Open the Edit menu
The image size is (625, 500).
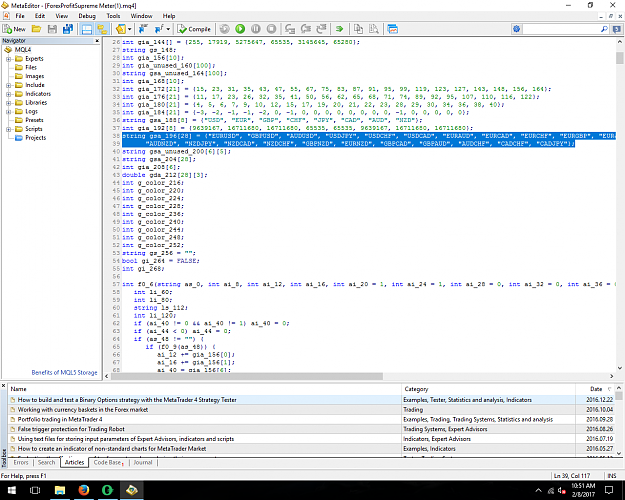39,16
